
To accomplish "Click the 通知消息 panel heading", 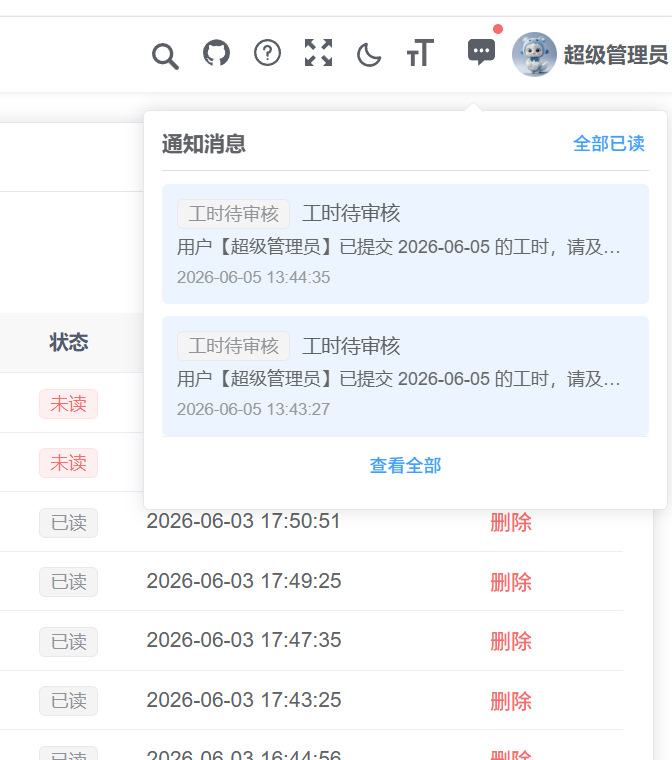I will click(204, 144).
